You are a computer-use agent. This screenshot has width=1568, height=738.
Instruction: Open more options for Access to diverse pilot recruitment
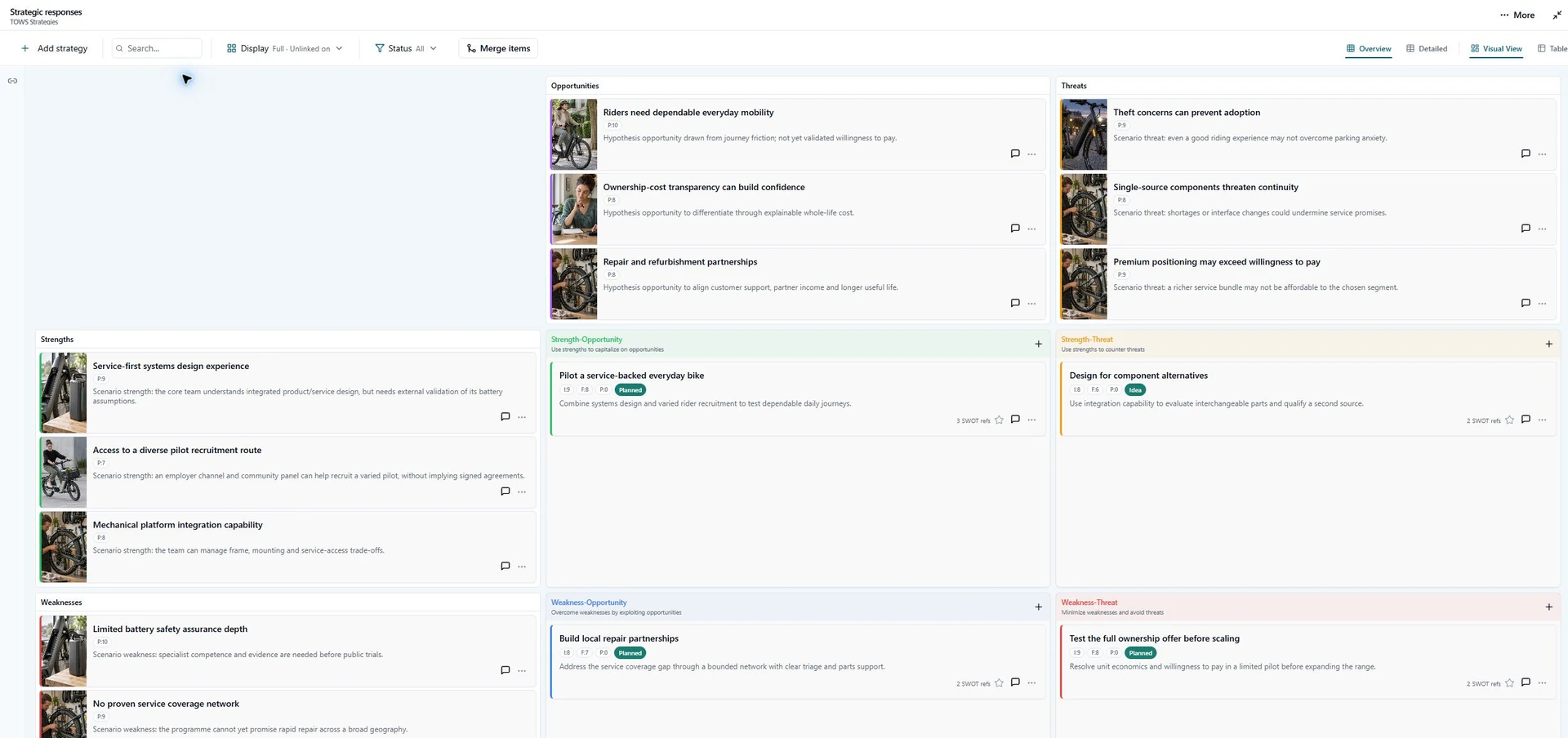coord(522,491)
